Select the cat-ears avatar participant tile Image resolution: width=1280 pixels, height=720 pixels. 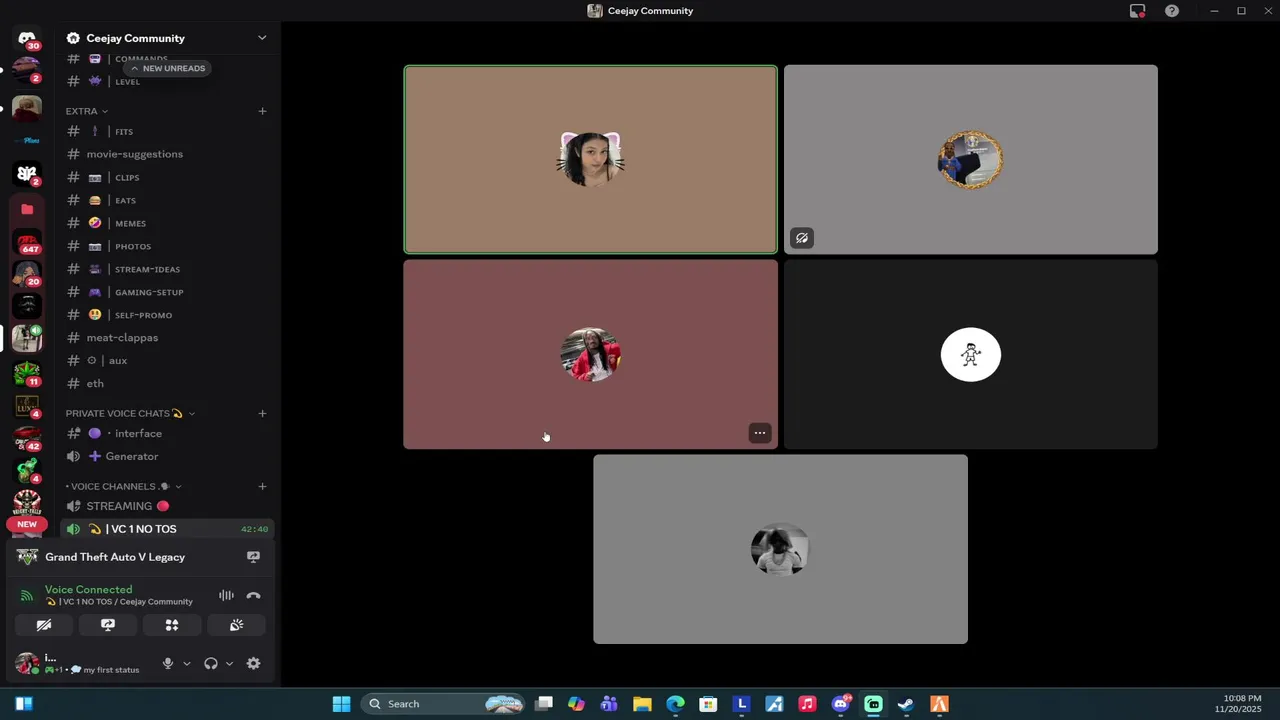click(x=590, y=159)
